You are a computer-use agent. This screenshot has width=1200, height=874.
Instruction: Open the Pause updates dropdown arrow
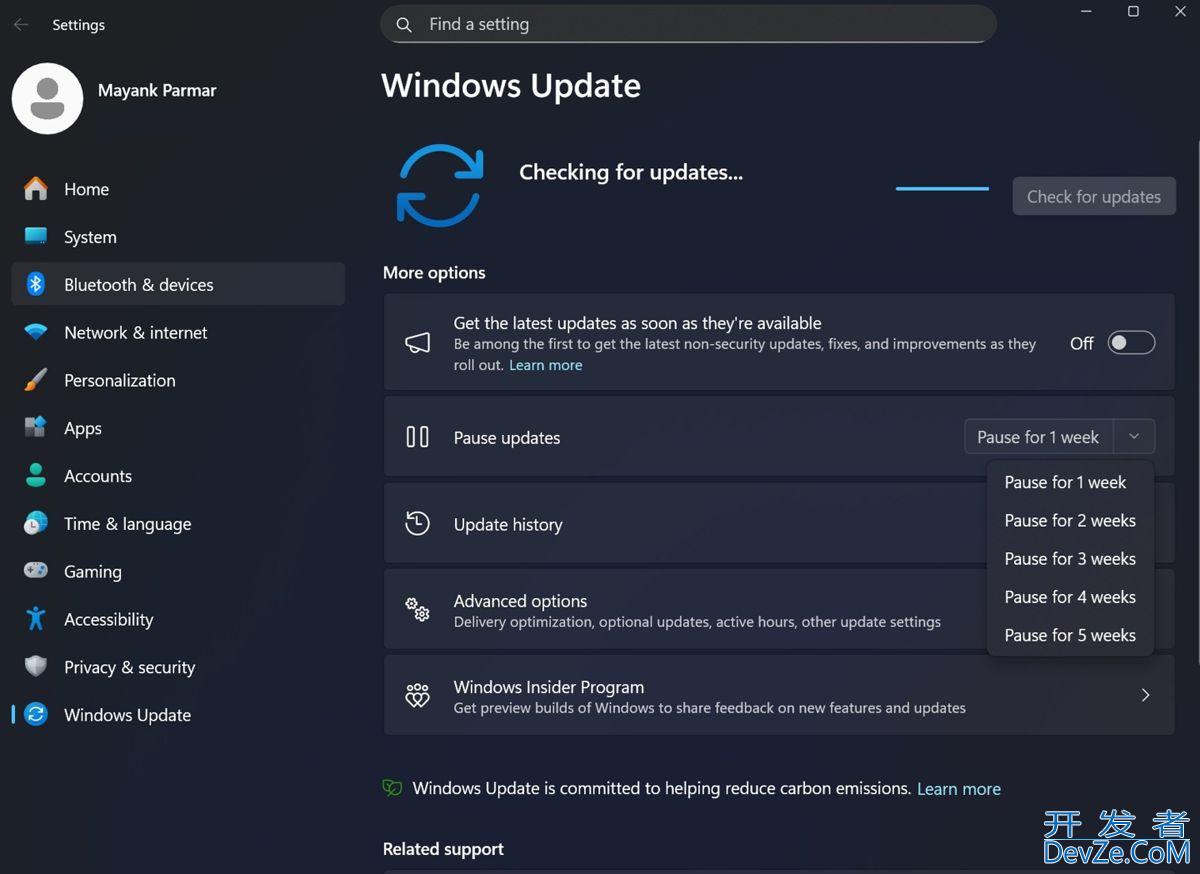click(1134, 437)
